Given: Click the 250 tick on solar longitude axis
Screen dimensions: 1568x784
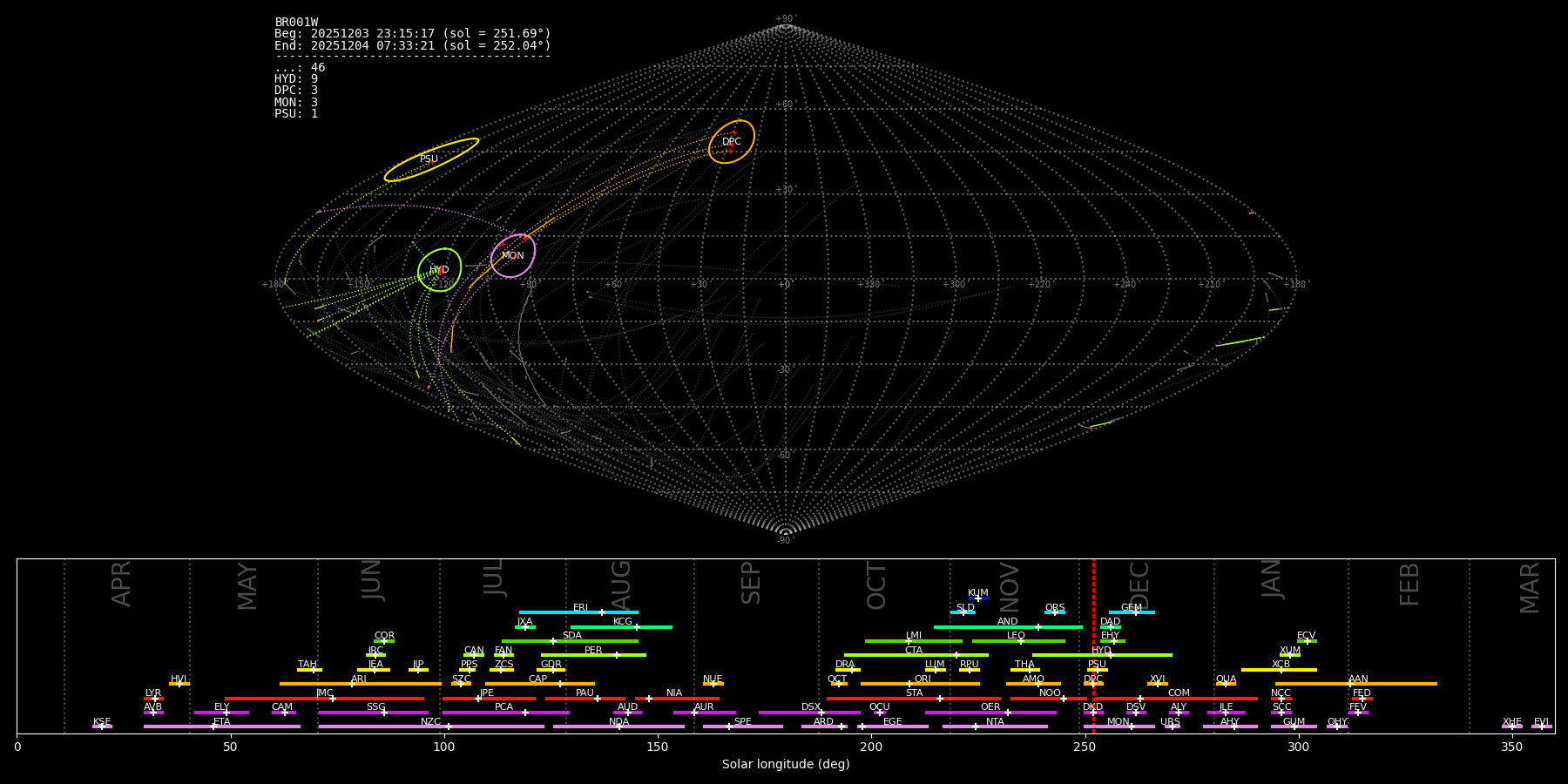Looking at the screenshot, I should 1085,747.
